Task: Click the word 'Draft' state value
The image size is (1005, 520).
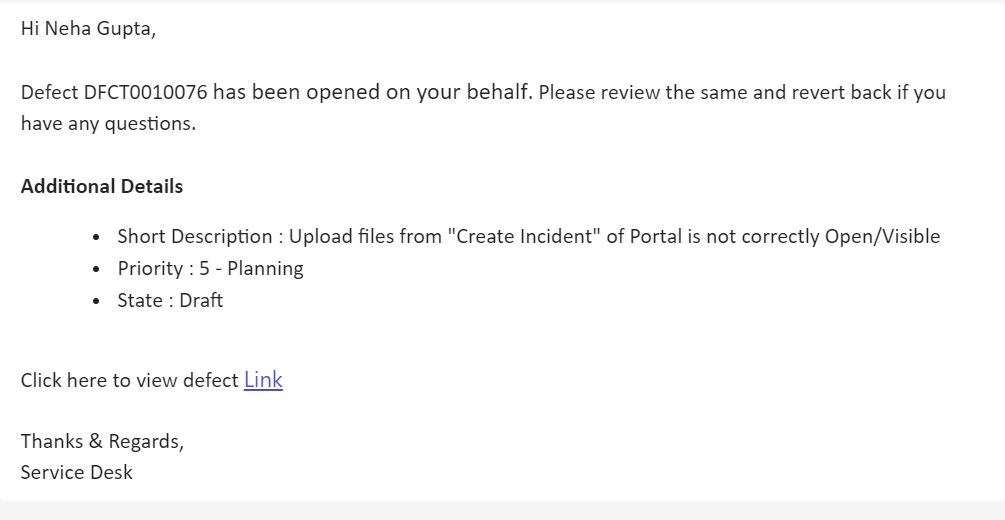Action: pos(201,301)
